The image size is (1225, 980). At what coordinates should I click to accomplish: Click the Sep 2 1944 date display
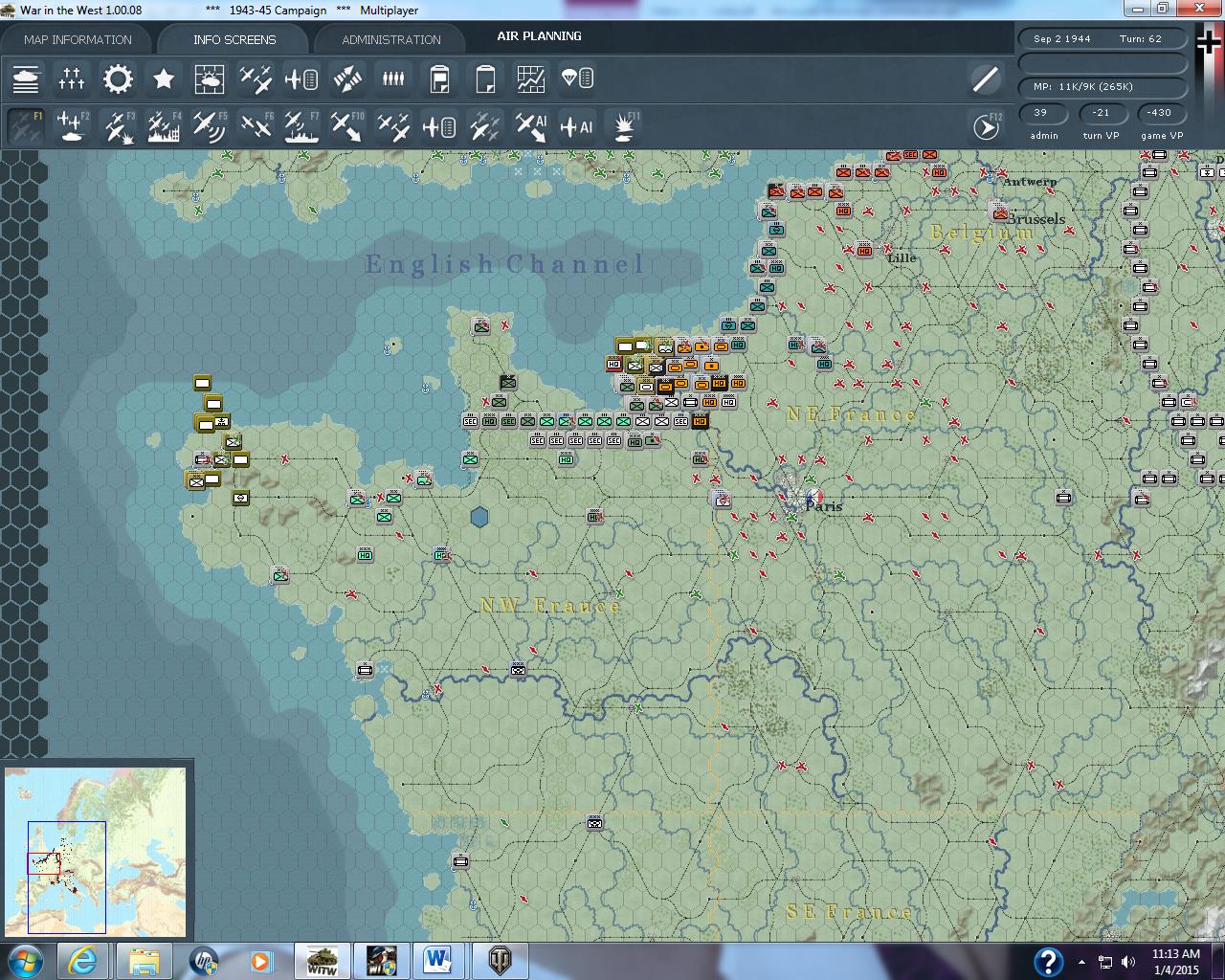(1061, 39)
